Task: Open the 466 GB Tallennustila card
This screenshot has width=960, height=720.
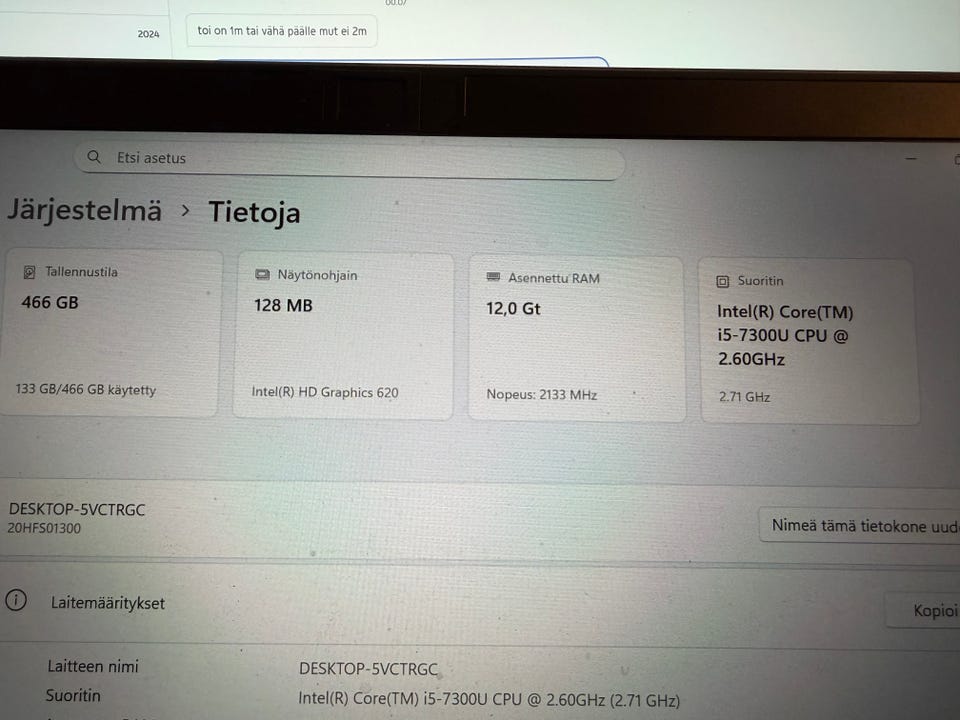Action: [110, 333]
